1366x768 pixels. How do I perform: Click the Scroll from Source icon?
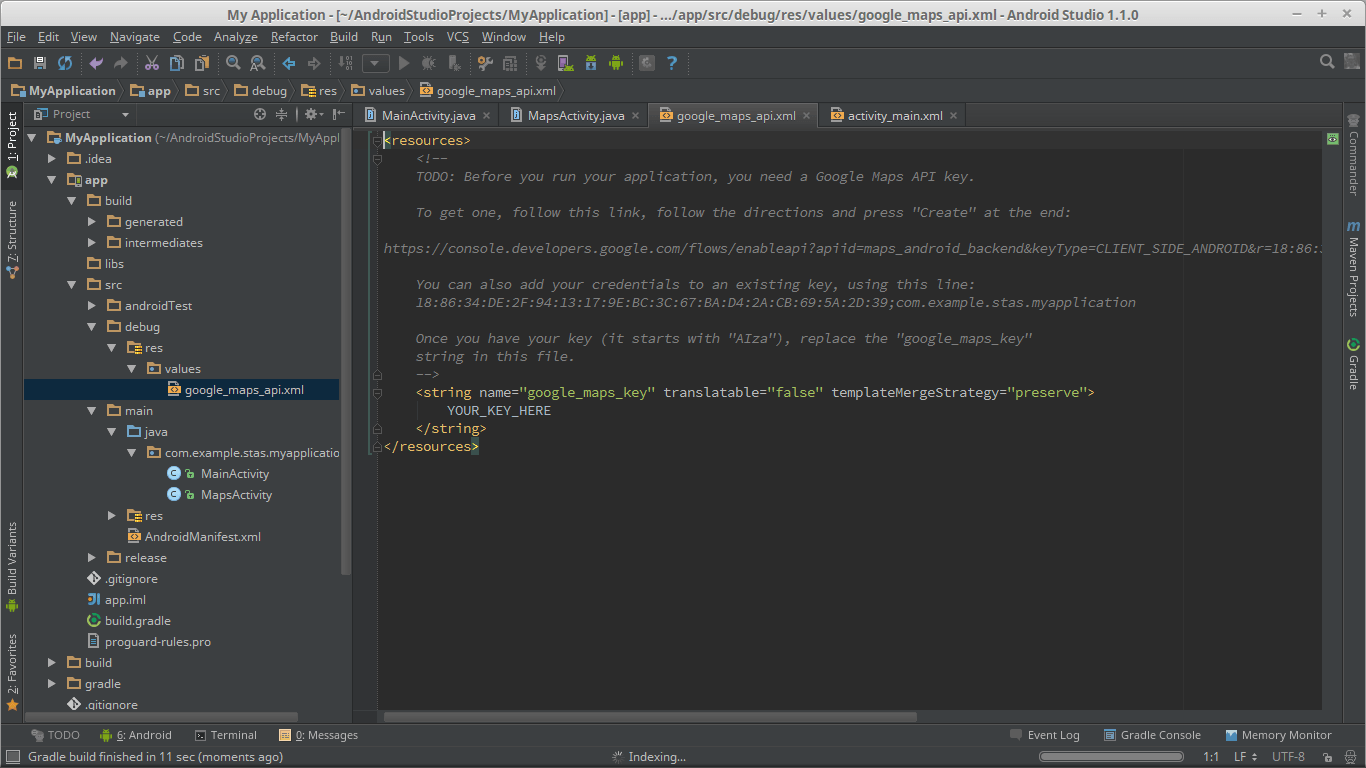pos(260,114)
